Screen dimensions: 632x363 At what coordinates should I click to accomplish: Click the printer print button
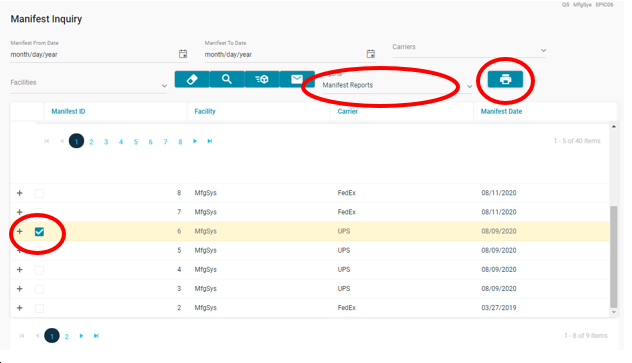[505, 79]
